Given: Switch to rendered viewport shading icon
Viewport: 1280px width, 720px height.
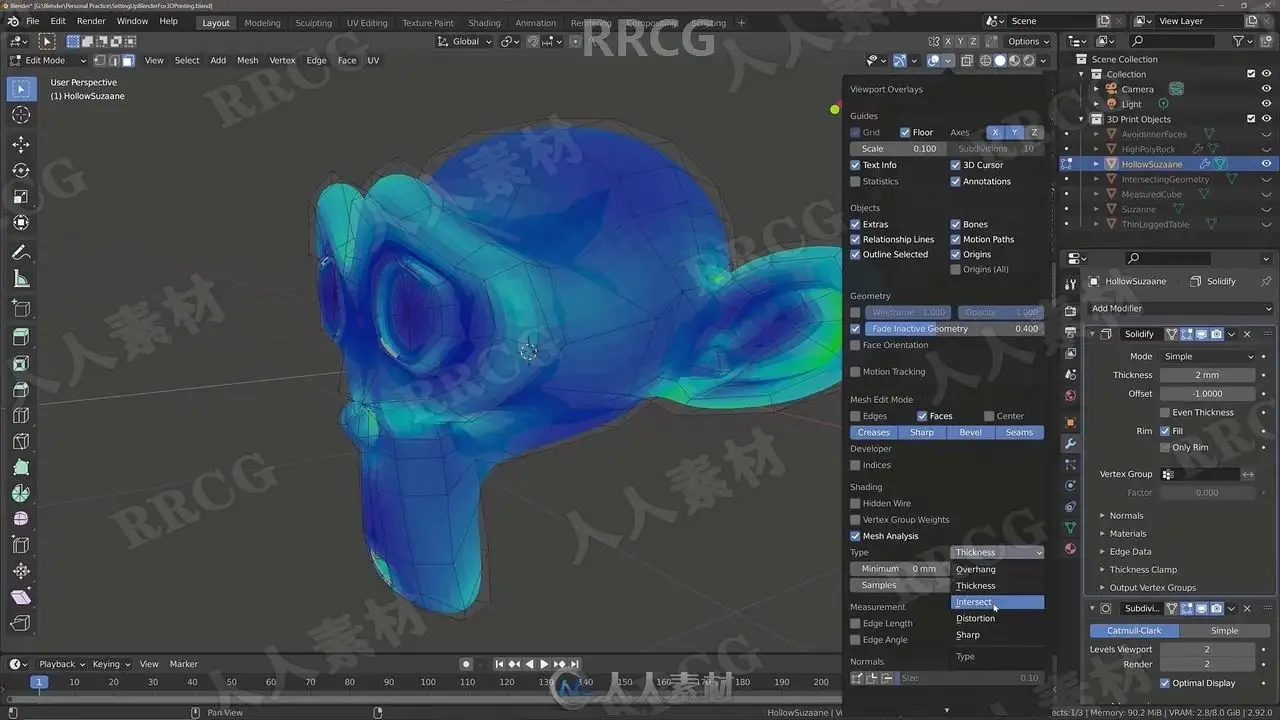Looking at the screenshot, I should (1029, 61).
